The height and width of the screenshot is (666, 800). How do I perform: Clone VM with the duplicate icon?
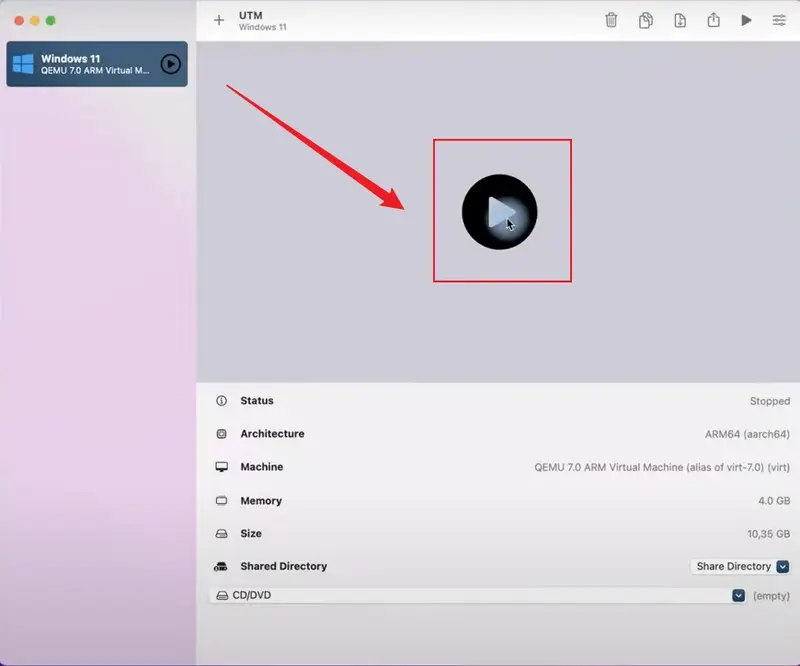coord(645,20)
